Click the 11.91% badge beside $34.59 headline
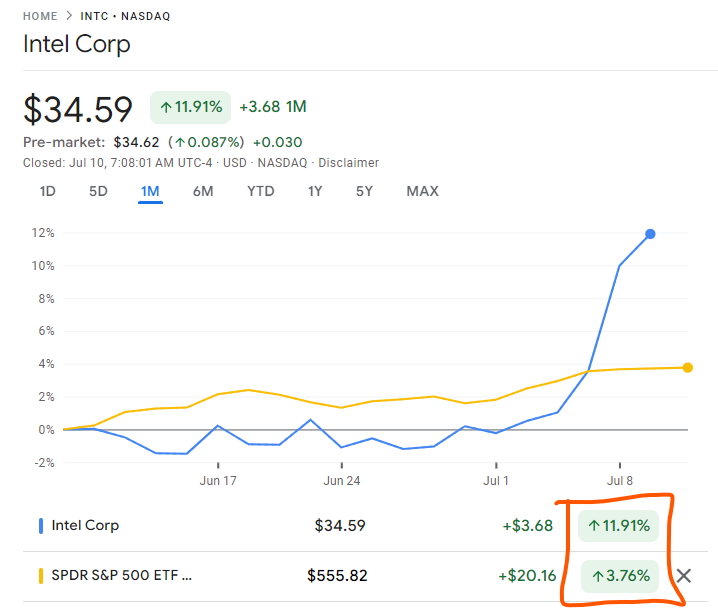The width and height of the screenshot is (718, 613). tap(190, 107)
